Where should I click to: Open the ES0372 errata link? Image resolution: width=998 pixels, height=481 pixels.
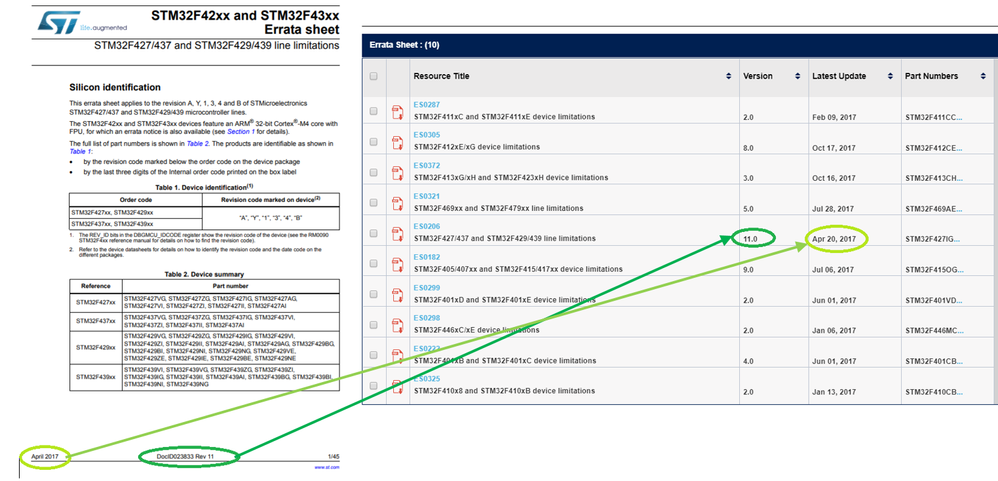(426, 165)
